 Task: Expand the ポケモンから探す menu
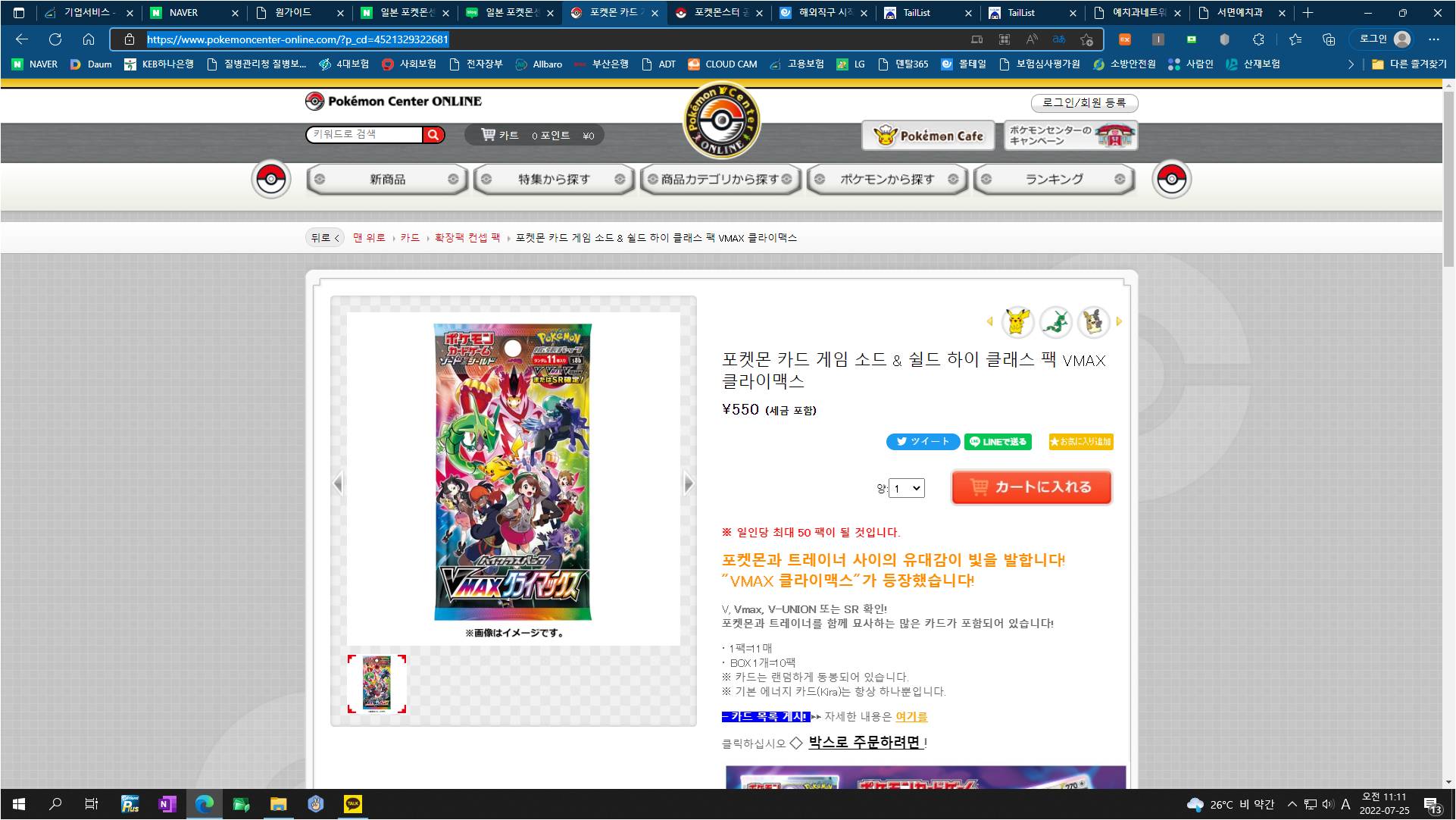[x=887, y=180]
